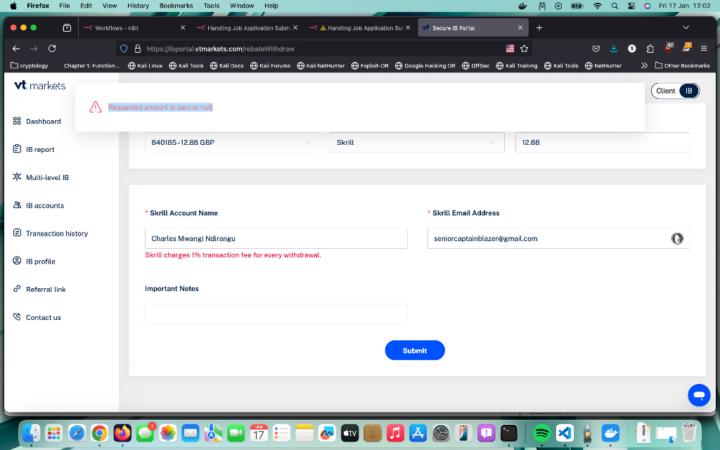Image resolution: width=720 pixels, height=450 pixels.
Task: Open the cryptology bookmarks folder
Action: (x=29, y=66)
